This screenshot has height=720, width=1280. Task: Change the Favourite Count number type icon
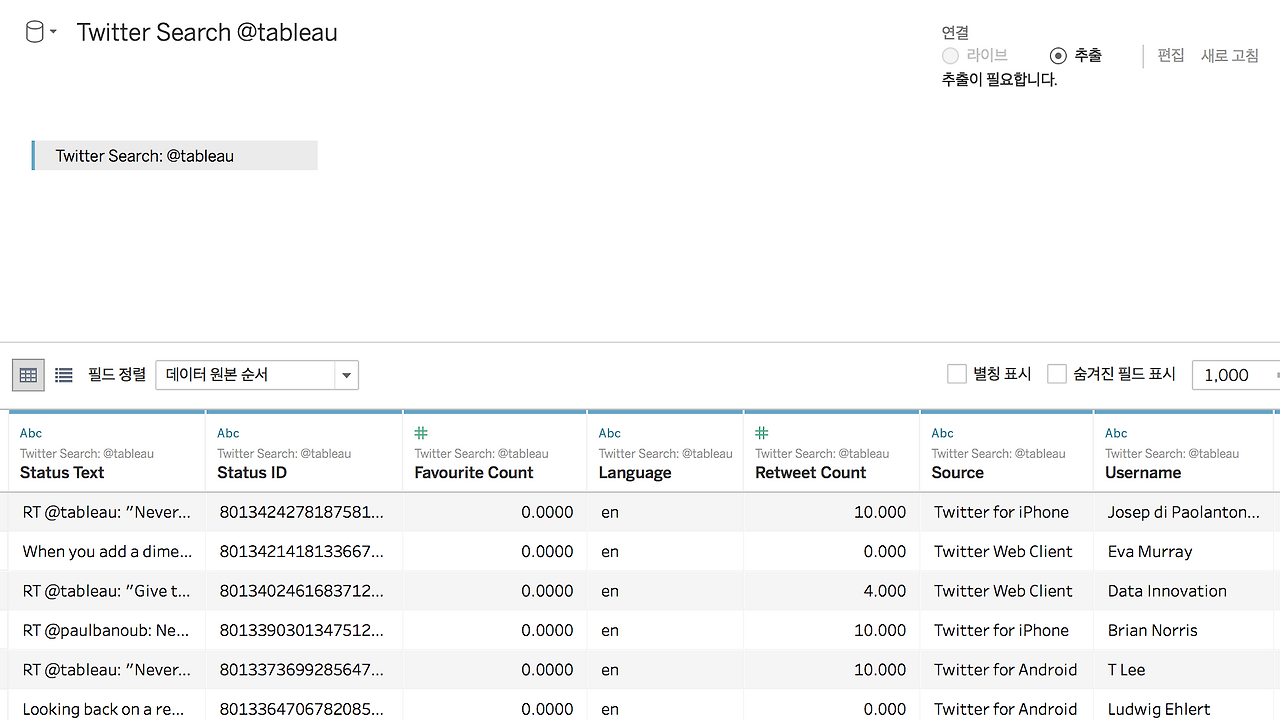[421, 433]
